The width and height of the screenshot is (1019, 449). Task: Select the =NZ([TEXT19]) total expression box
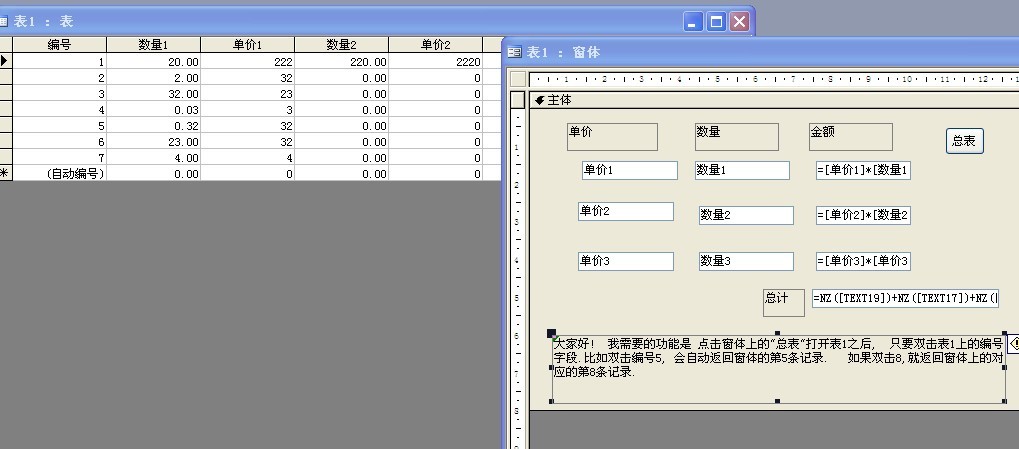(904, 298)
